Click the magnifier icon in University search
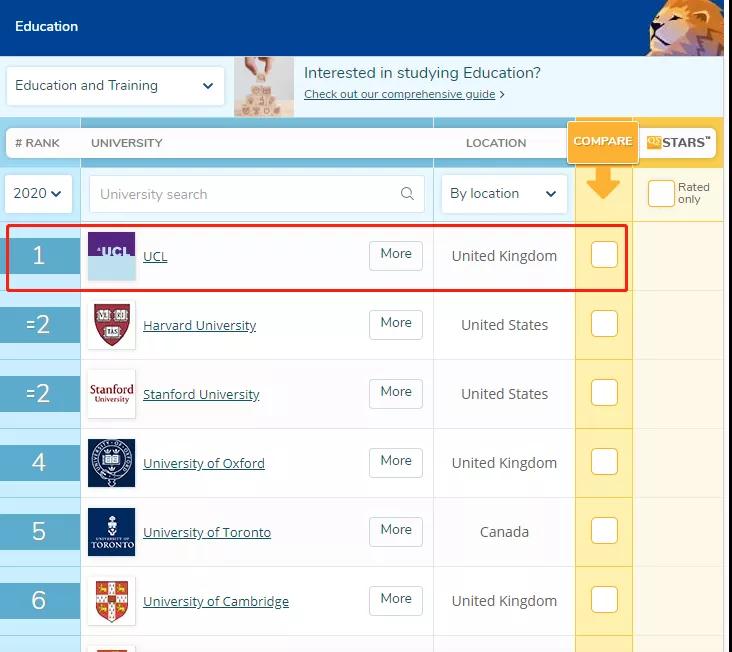Screen dimensions: 732x652 point(407,194)
